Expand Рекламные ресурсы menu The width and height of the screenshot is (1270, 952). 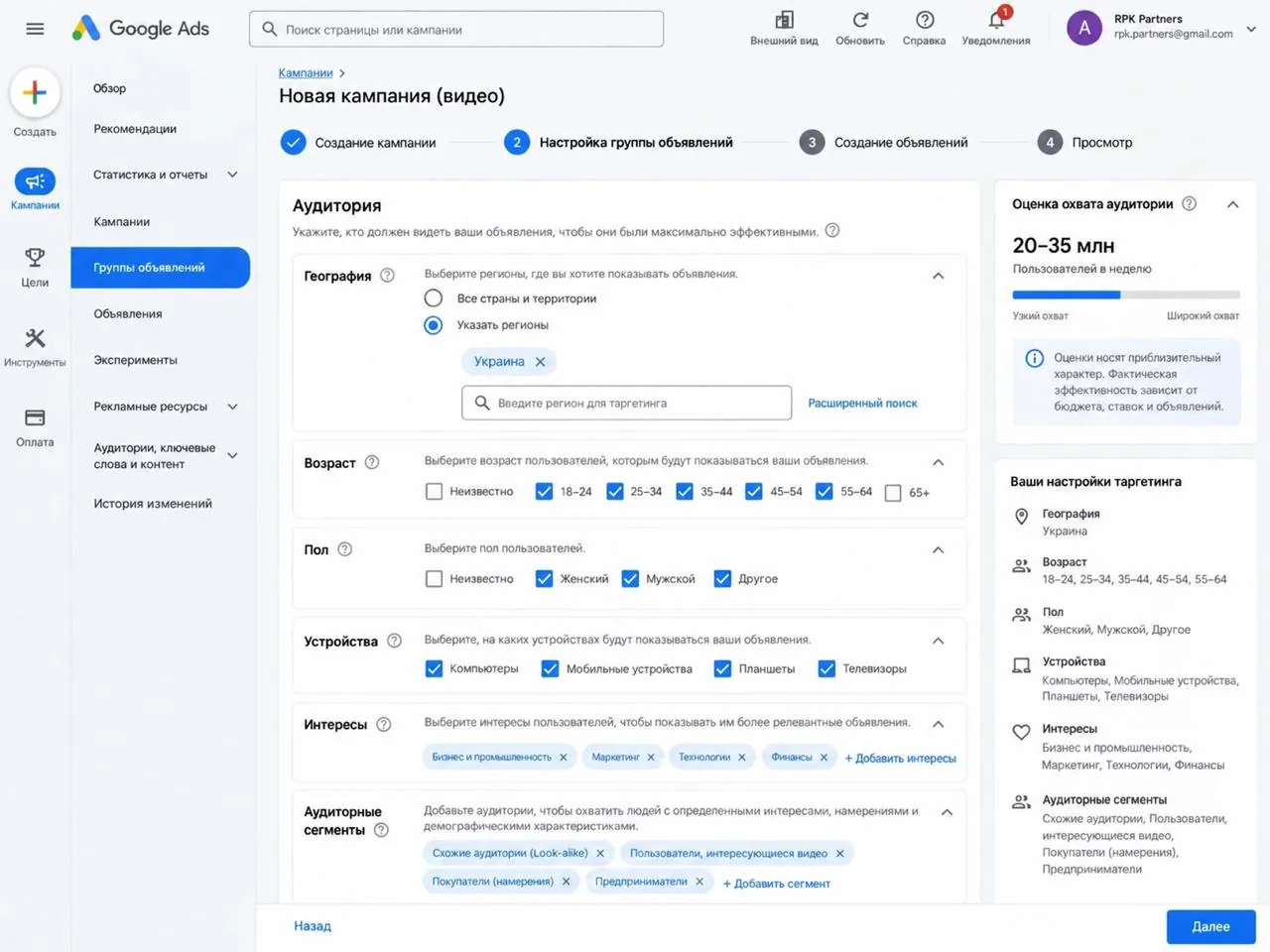pos(232,407)
